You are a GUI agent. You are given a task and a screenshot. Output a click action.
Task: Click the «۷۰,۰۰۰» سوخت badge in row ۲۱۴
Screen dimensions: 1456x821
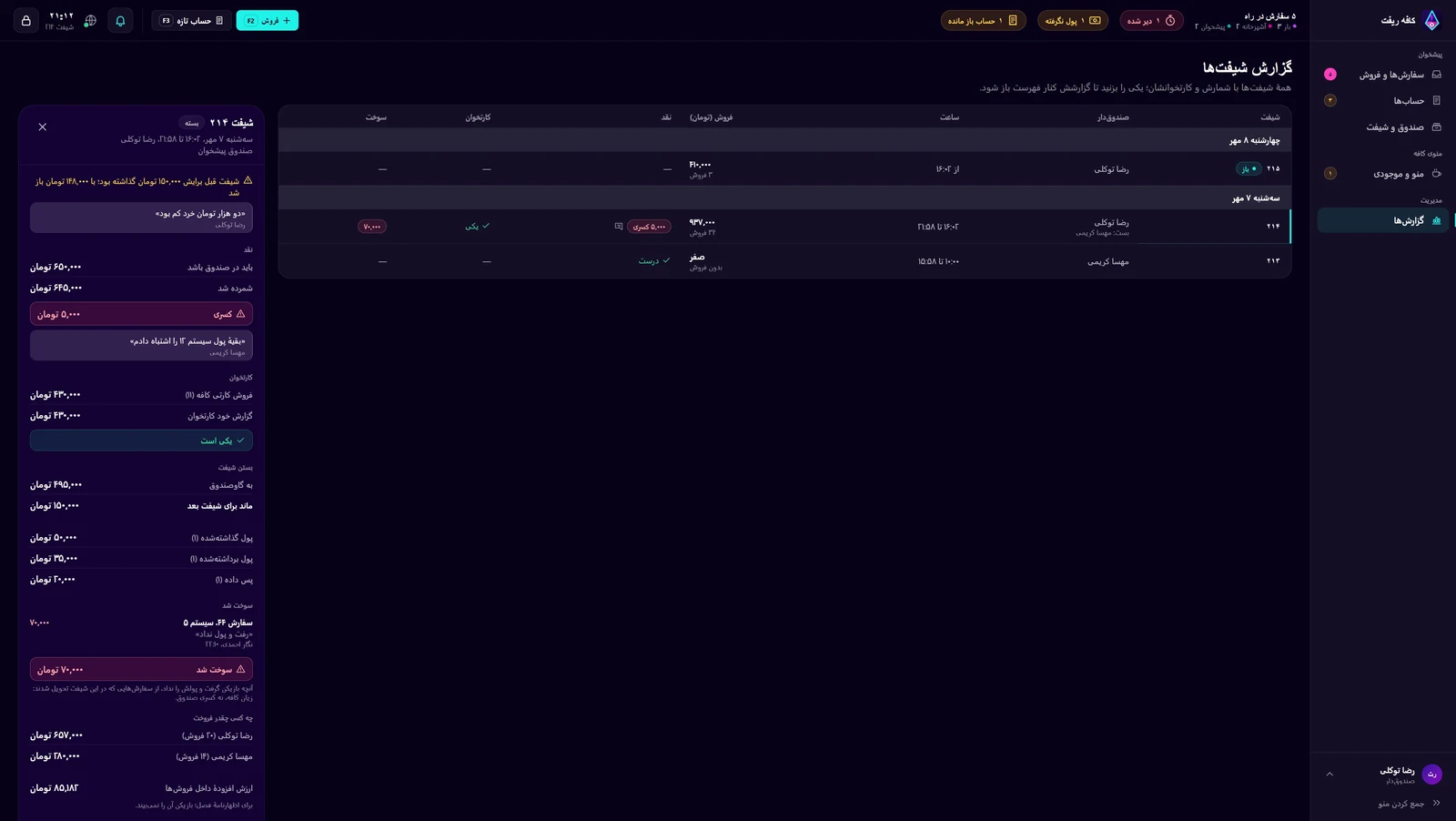(372, 227)
